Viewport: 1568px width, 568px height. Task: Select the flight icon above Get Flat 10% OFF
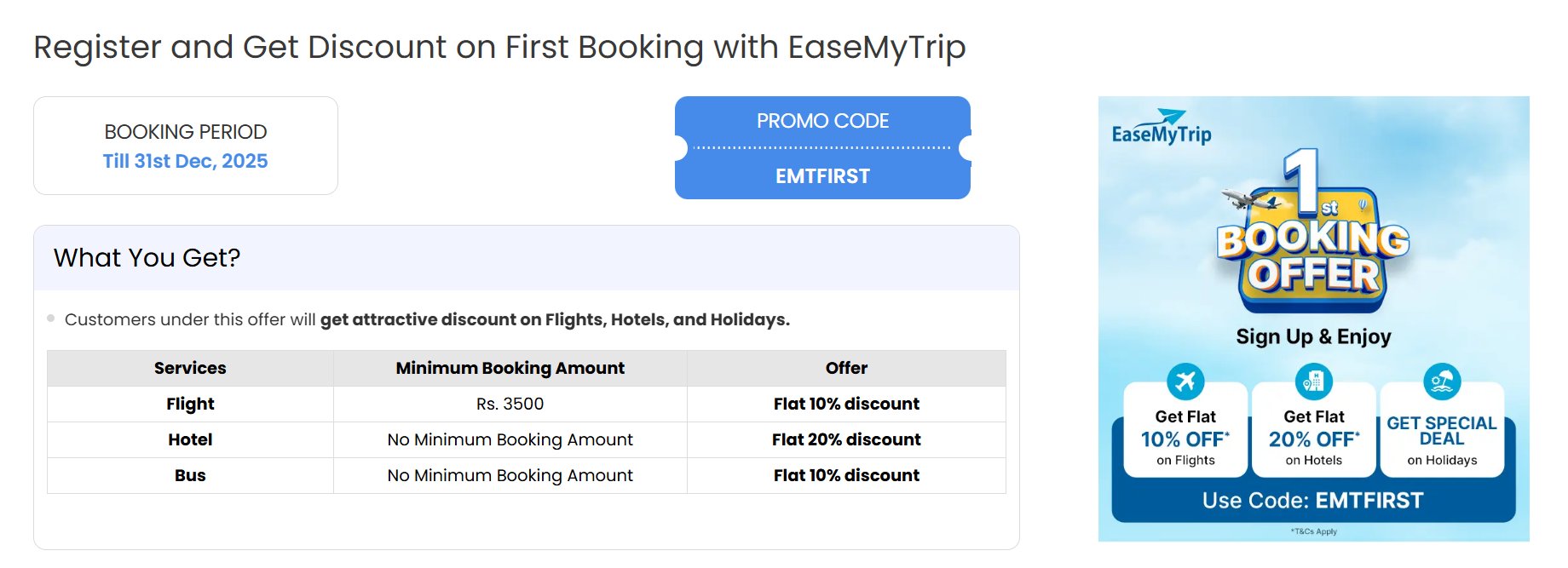[x=1187, y=381]
